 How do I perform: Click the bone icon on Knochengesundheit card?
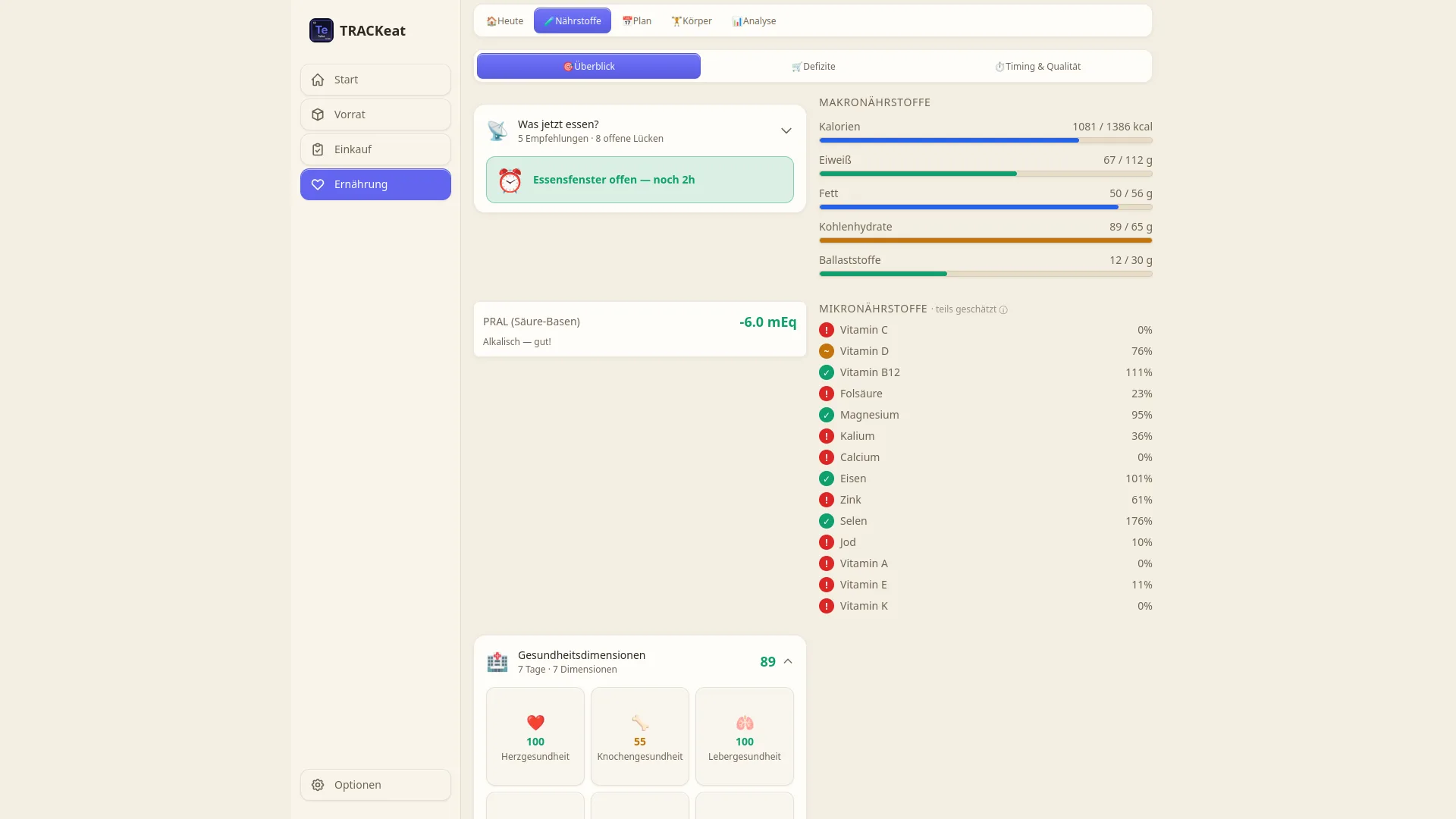[x=640, y=723]
